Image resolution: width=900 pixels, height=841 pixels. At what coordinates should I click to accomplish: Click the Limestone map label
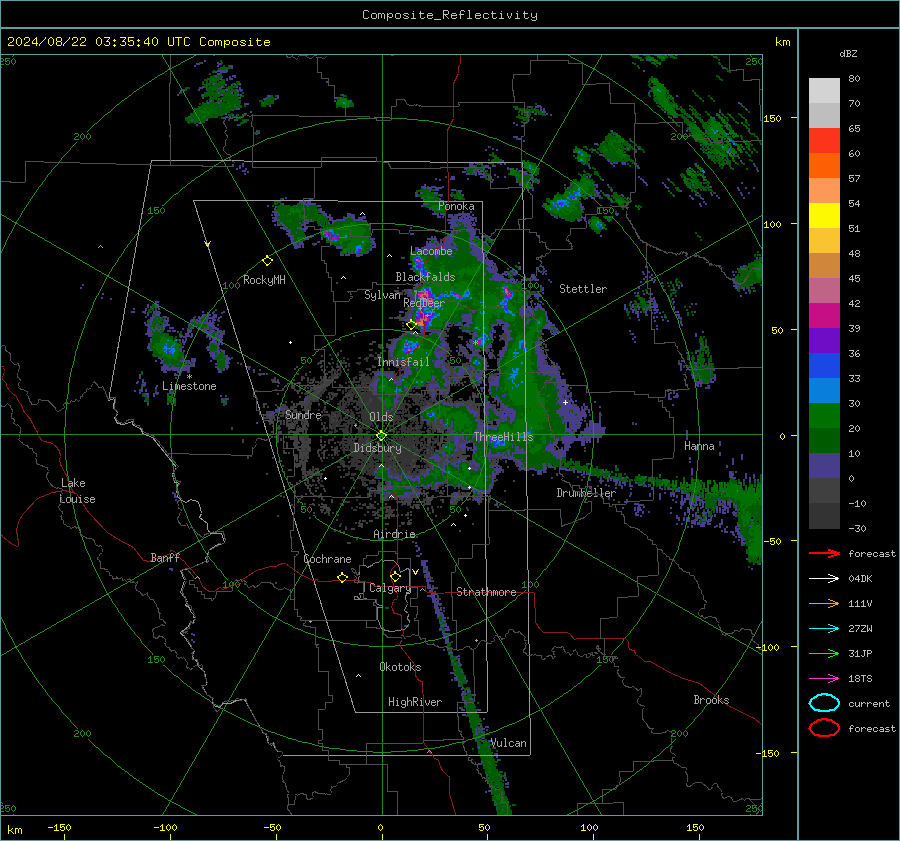(x=189, y=386)
